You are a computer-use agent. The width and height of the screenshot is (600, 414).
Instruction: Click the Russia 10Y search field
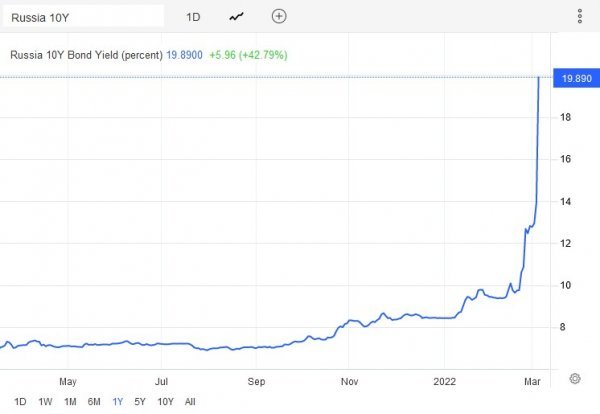(x=83, y=17)
